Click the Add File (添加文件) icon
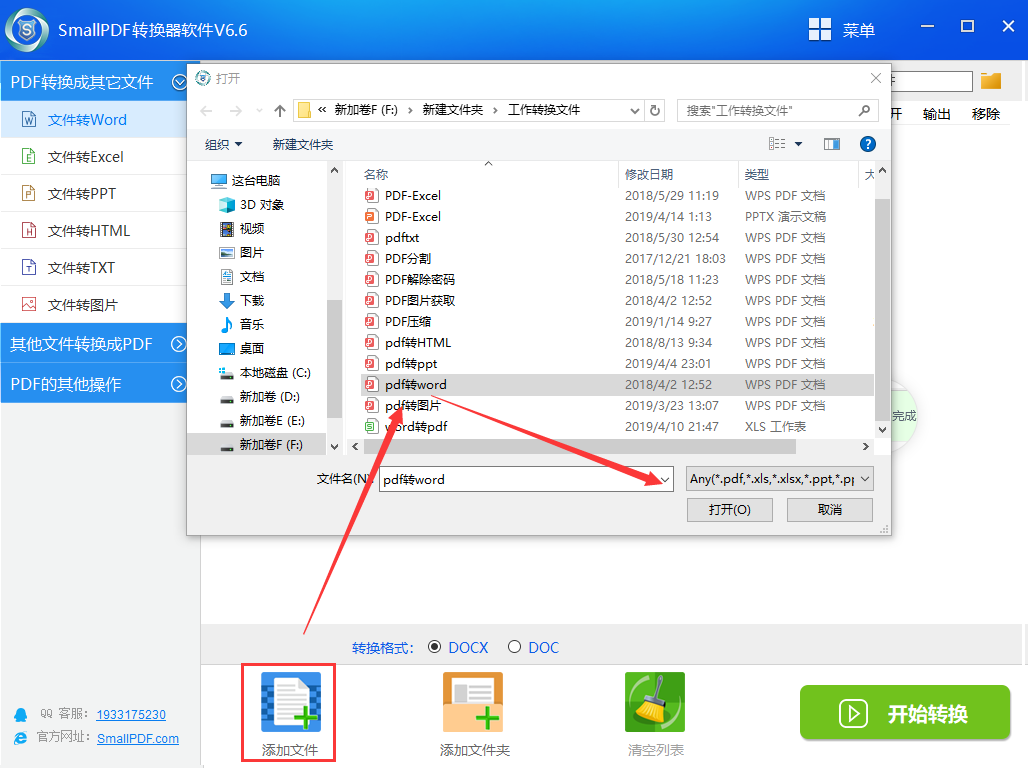The image size is (1028, 768). point(291,702)
